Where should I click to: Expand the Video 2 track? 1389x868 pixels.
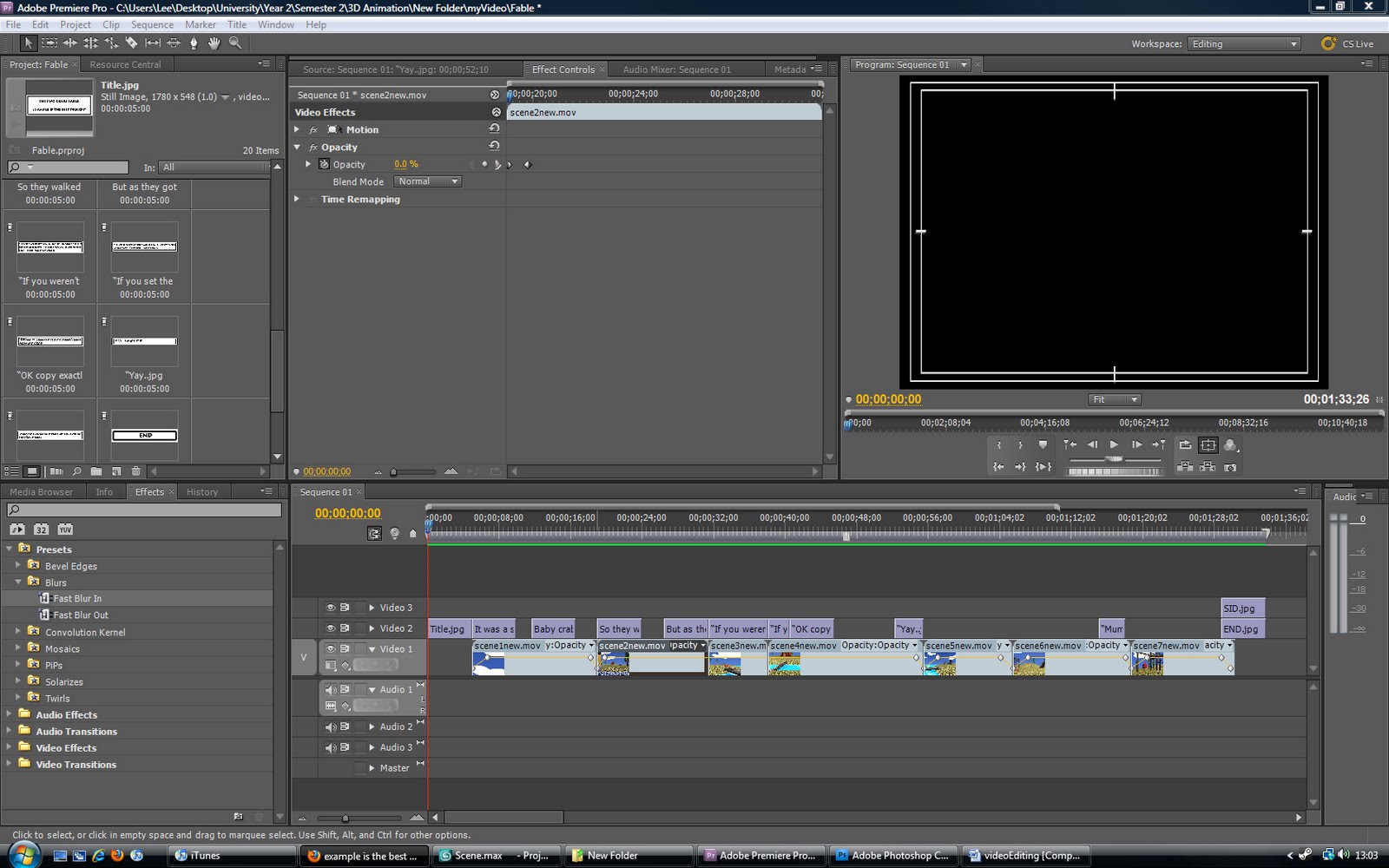372,628
